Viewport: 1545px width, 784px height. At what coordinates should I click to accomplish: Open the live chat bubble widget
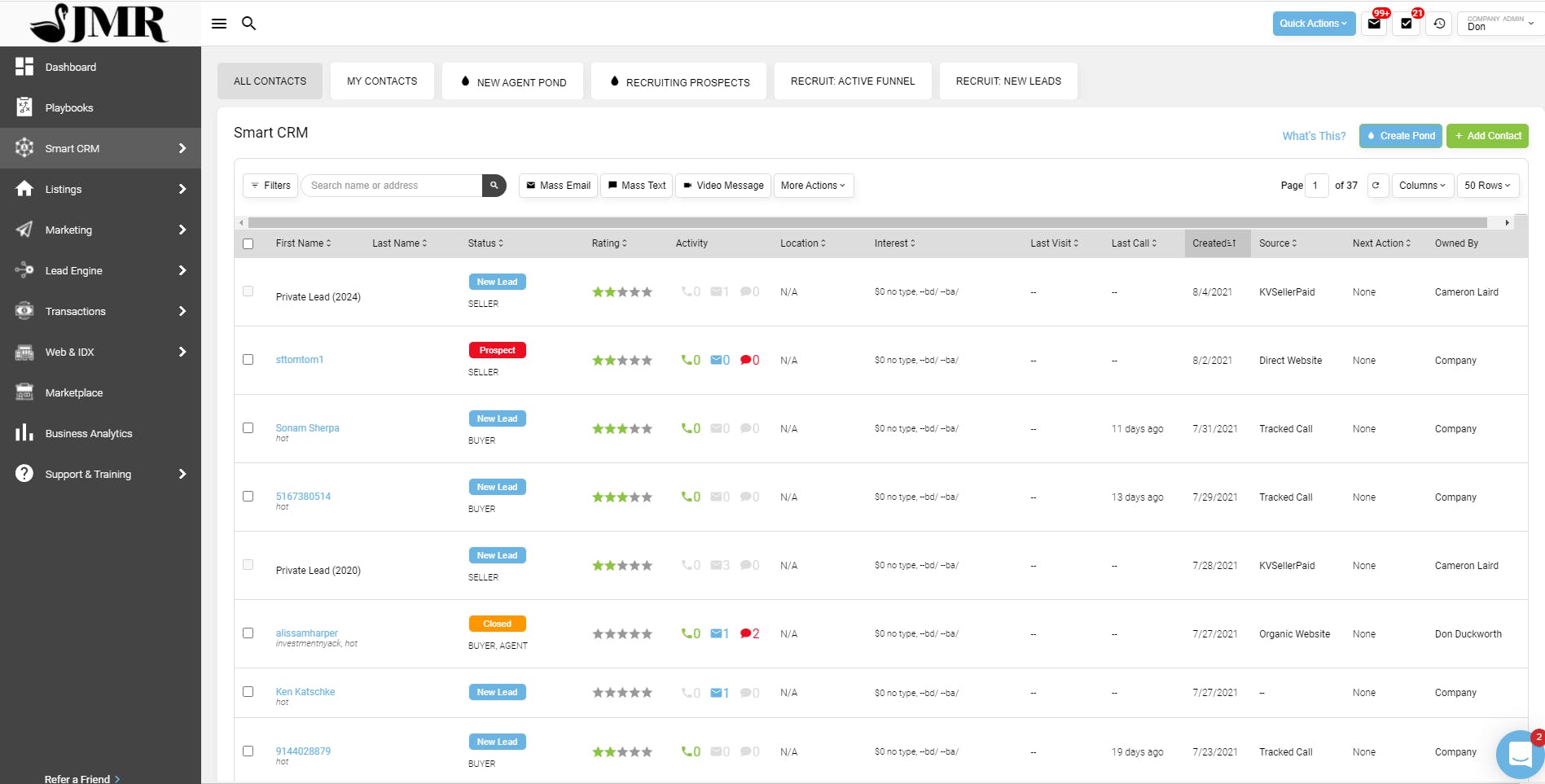point(1520,754)
